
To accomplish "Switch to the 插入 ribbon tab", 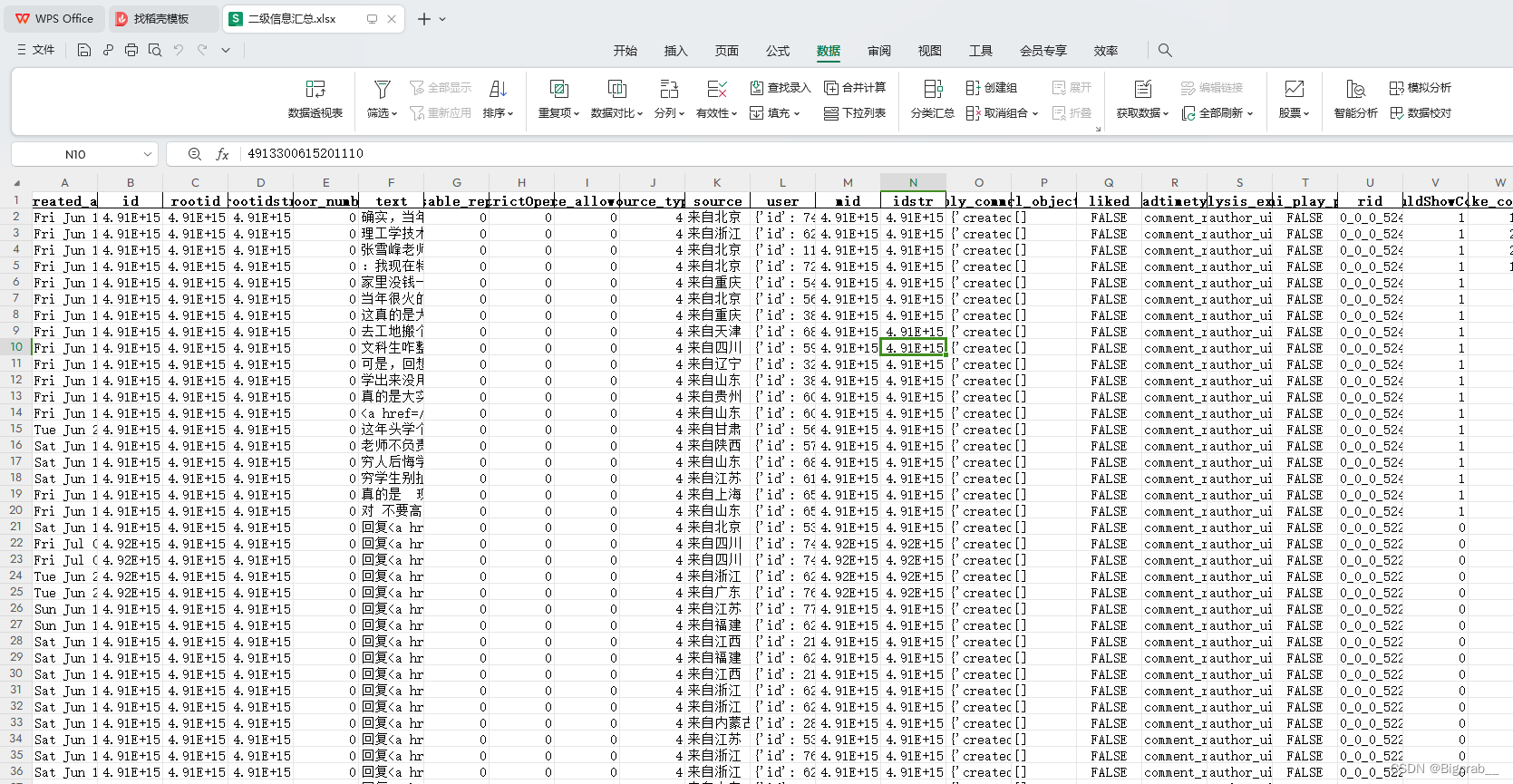I will [676, 51].
